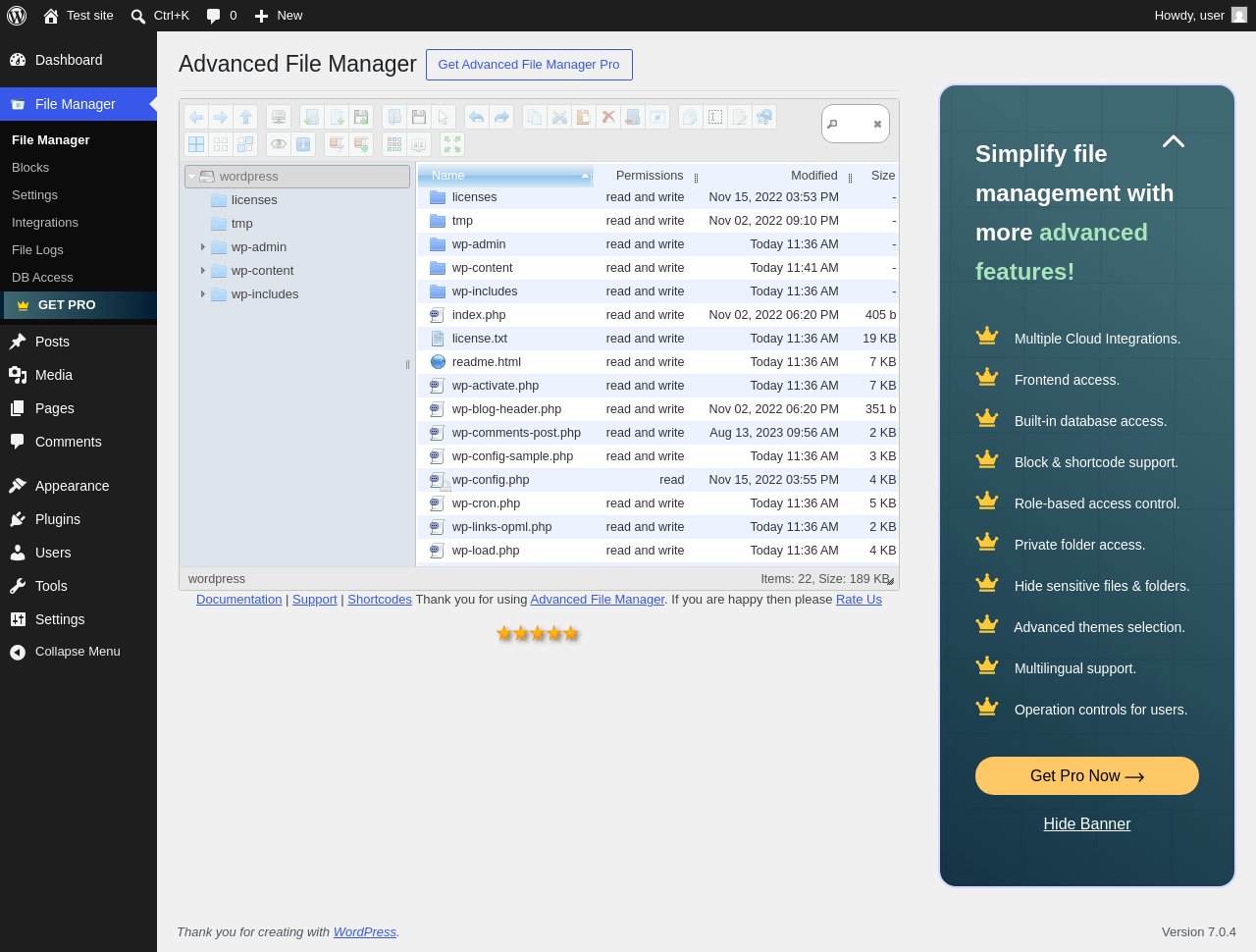The width and height of the screenshot is (1256, 952).
Task: Sort by the Permissions column header
Action: pyautogui.click(x=644, y=176)
